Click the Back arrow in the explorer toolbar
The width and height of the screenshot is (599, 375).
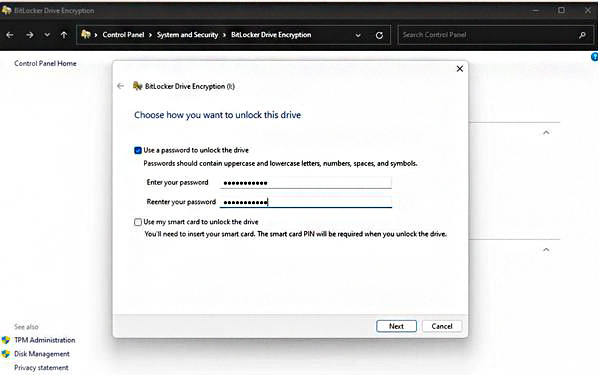(10, 35)
